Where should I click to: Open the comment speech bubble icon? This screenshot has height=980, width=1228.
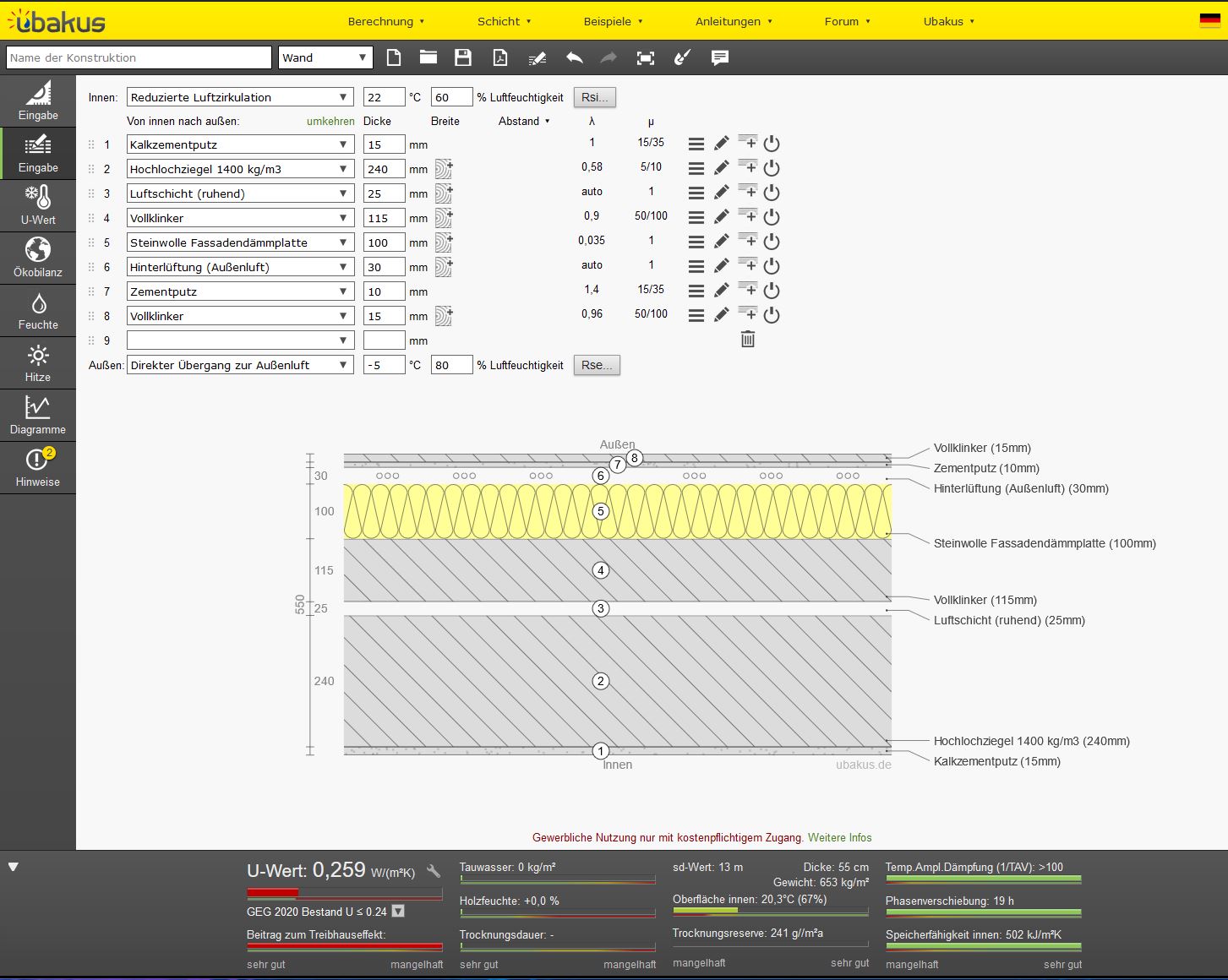[x=720, y=57]
